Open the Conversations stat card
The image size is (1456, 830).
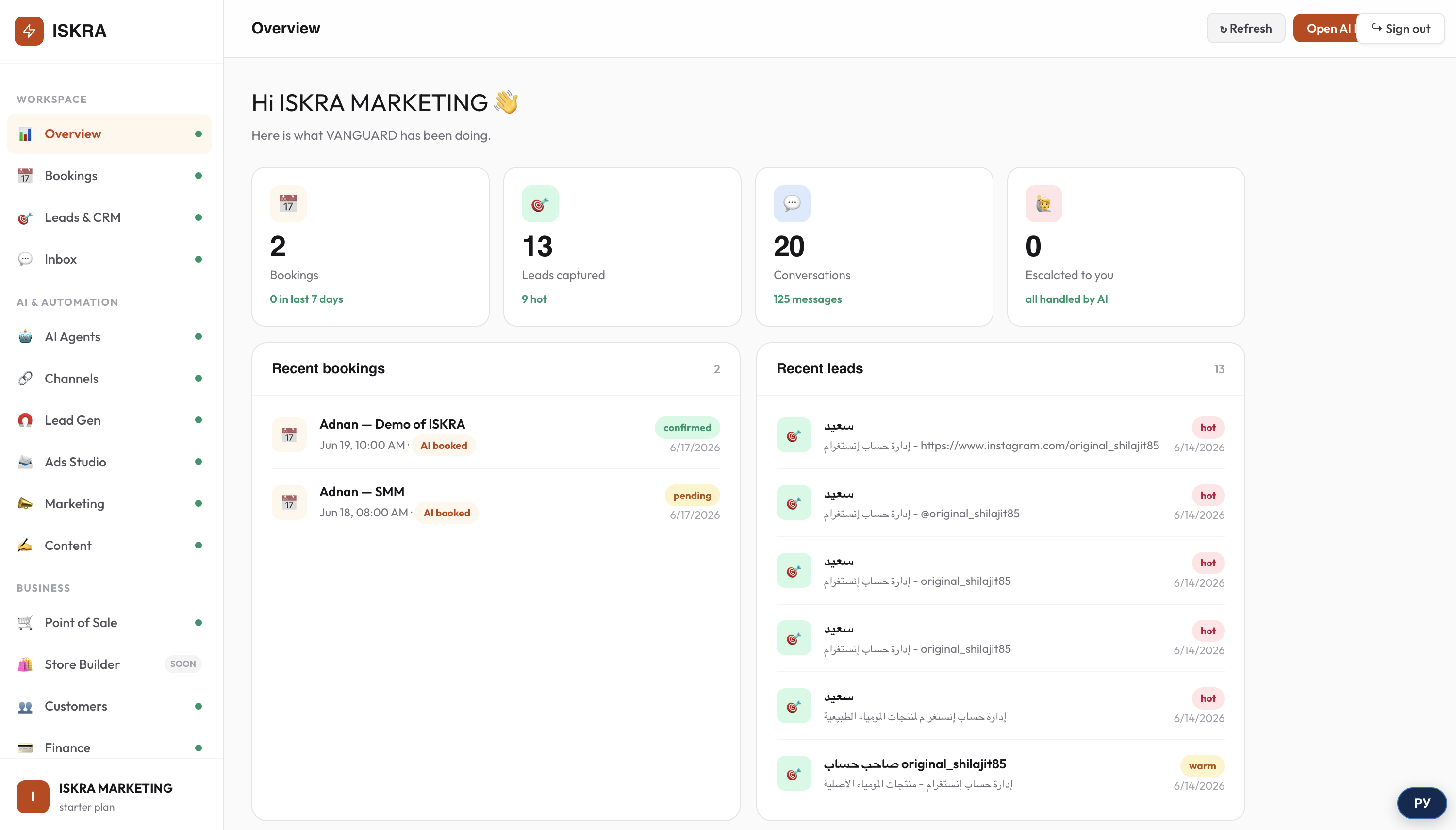coord(874,246)
